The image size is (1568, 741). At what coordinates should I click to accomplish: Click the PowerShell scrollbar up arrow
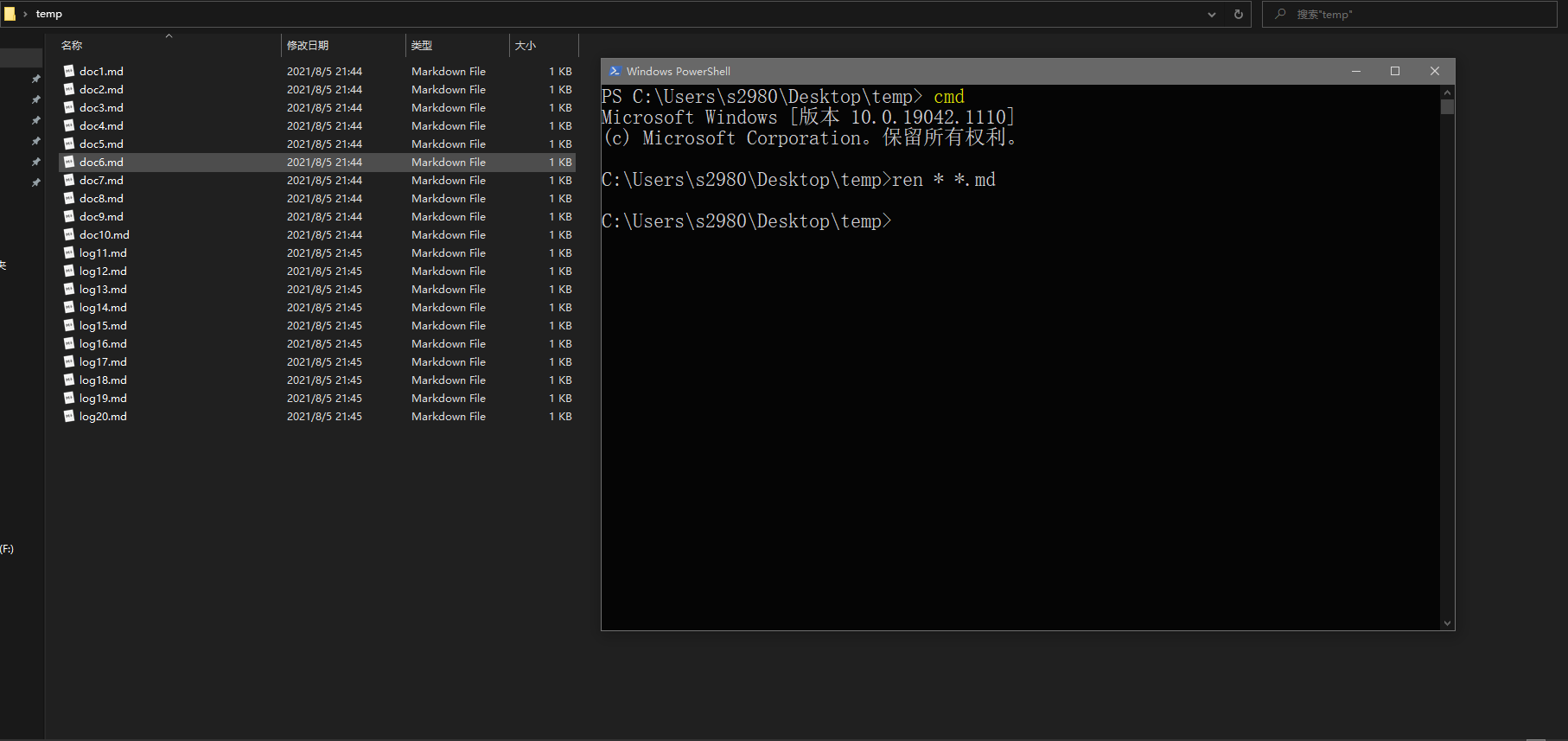(x=1447, y=92)
